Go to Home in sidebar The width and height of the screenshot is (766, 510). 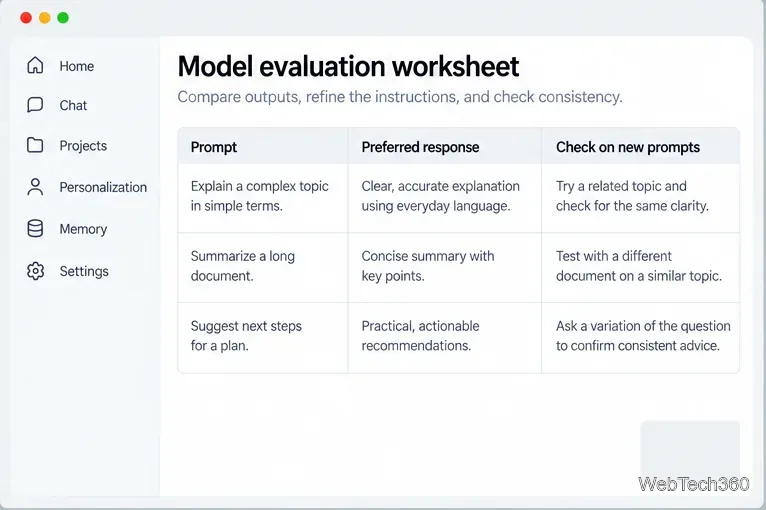(x=77, y=66)
